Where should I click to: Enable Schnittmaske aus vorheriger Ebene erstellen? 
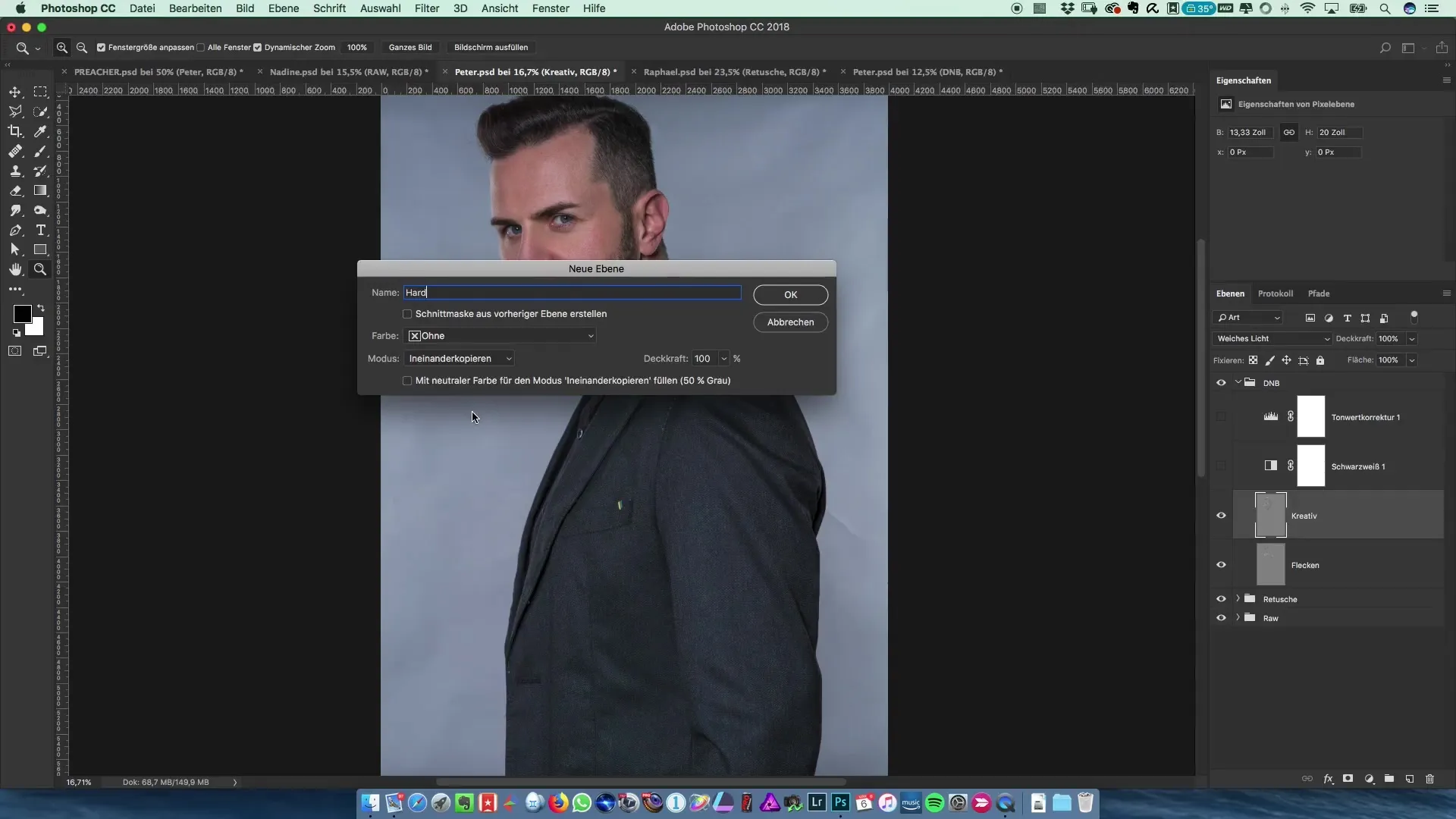click(407, 314)
